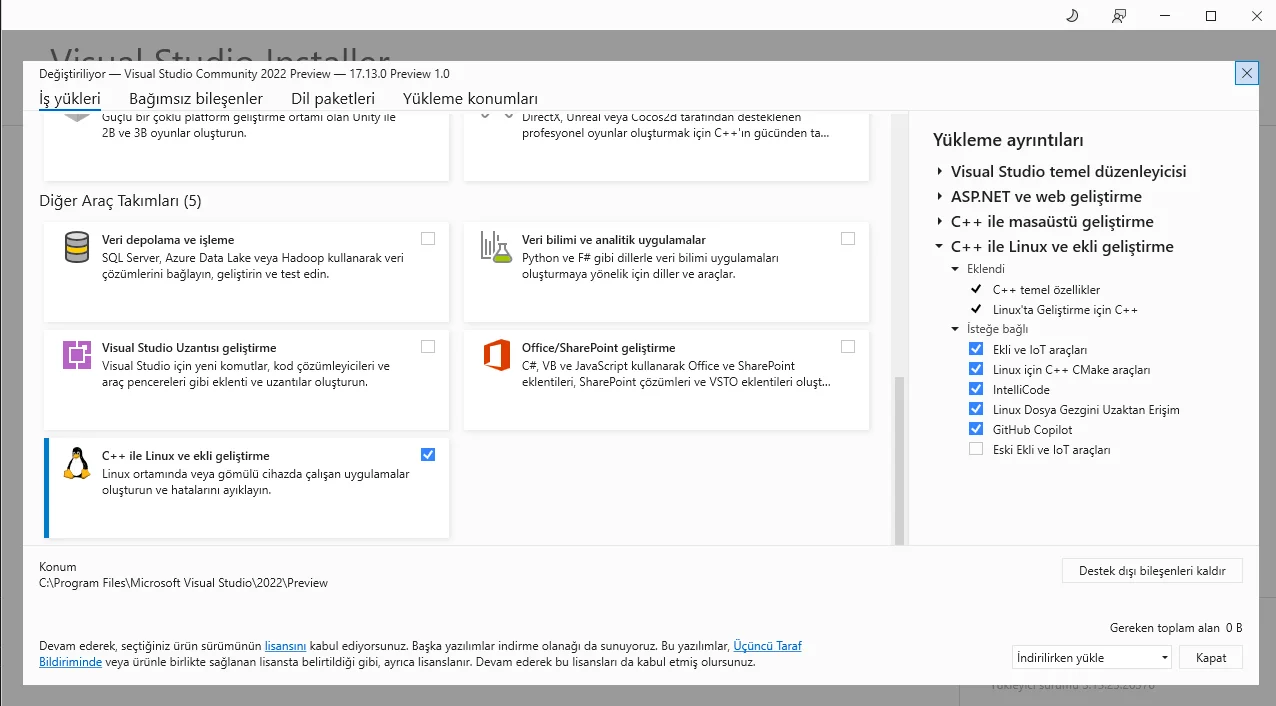Click the Office logo icon for Office/SharePoint geliştirme

497,355
